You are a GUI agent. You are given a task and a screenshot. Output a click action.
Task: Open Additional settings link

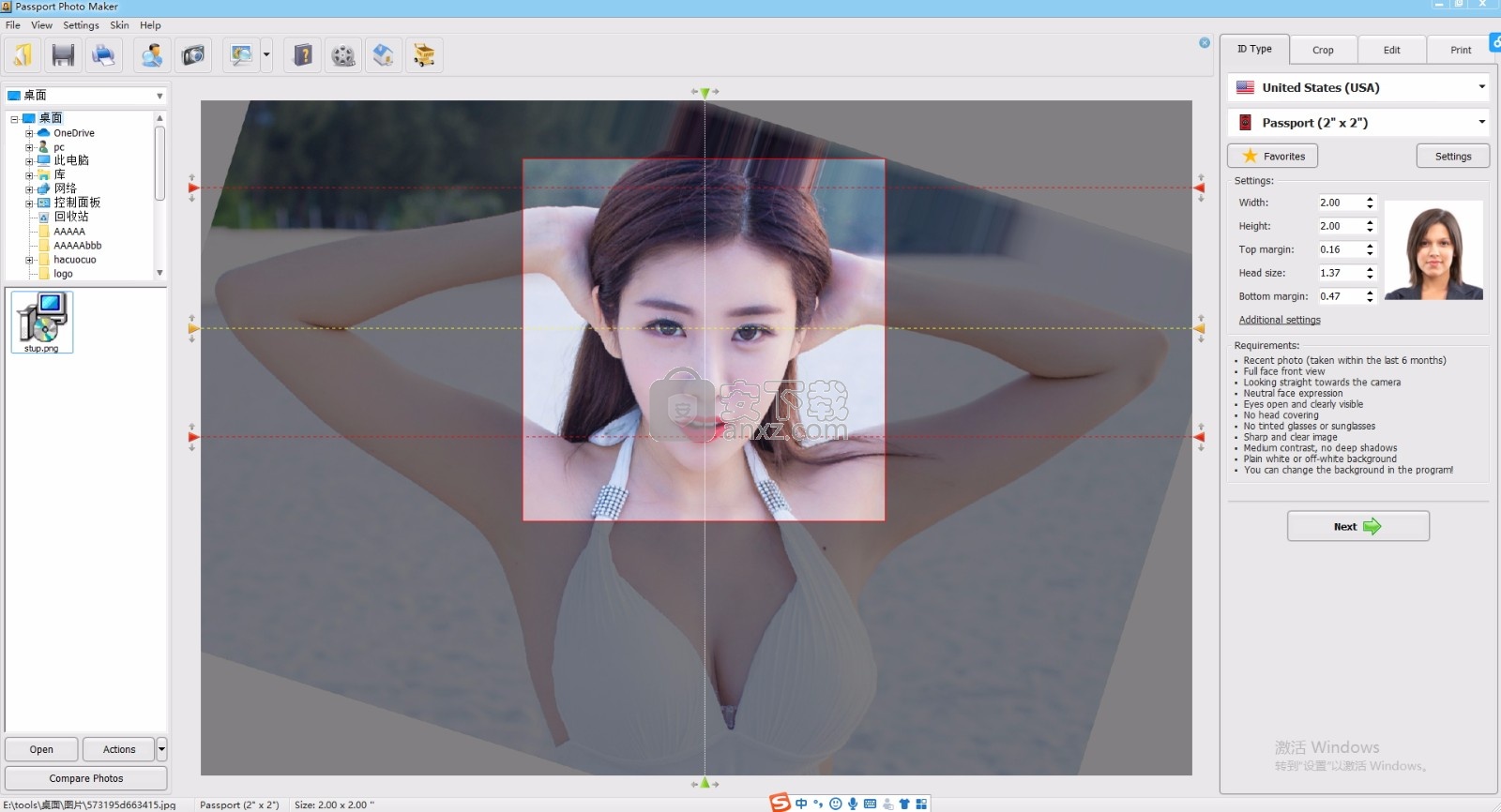[1279, 320]
